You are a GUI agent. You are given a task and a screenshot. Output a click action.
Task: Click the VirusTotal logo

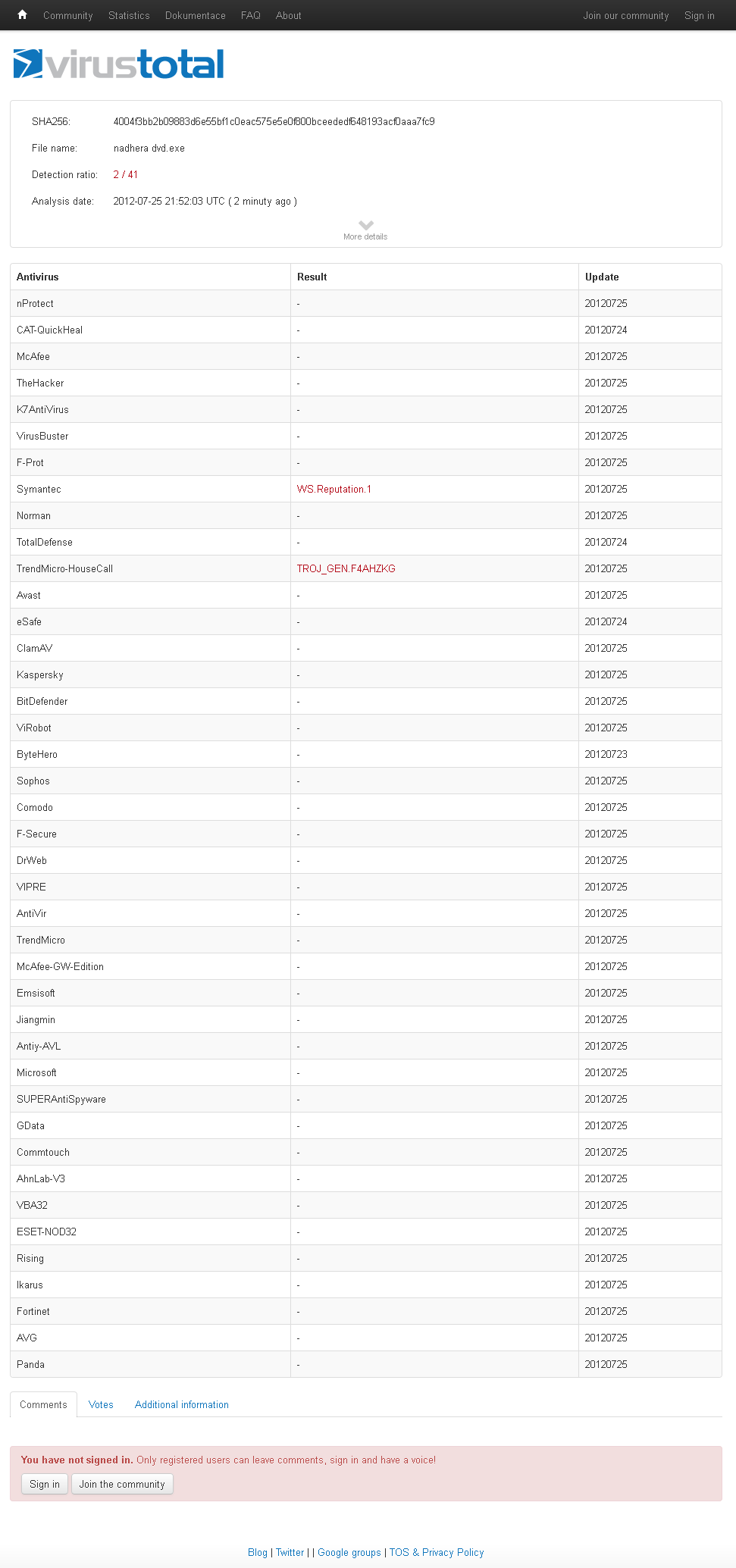119,64
